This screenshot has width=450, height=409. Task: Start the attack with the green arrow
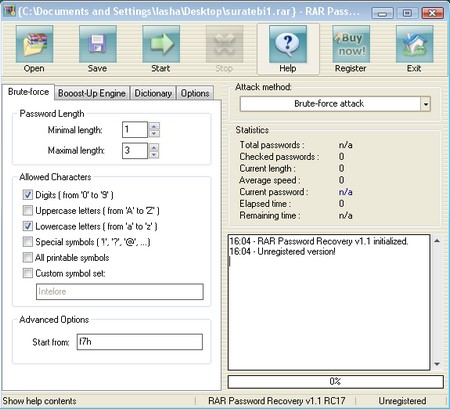[x=161, y=44]
